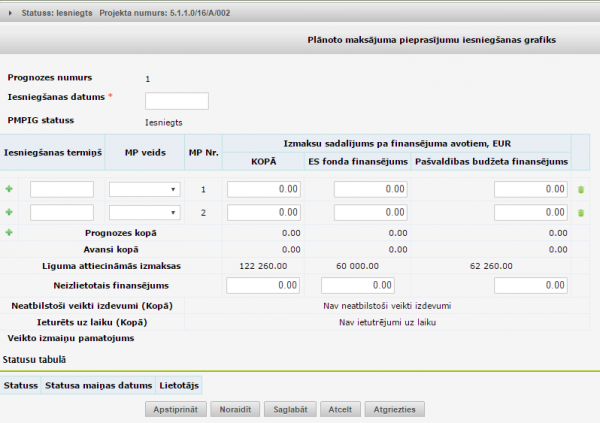Click the Neizlietotais finansējums KOPĀ field
Viewport: 600px width, 423px height.
tap(264, 285)
